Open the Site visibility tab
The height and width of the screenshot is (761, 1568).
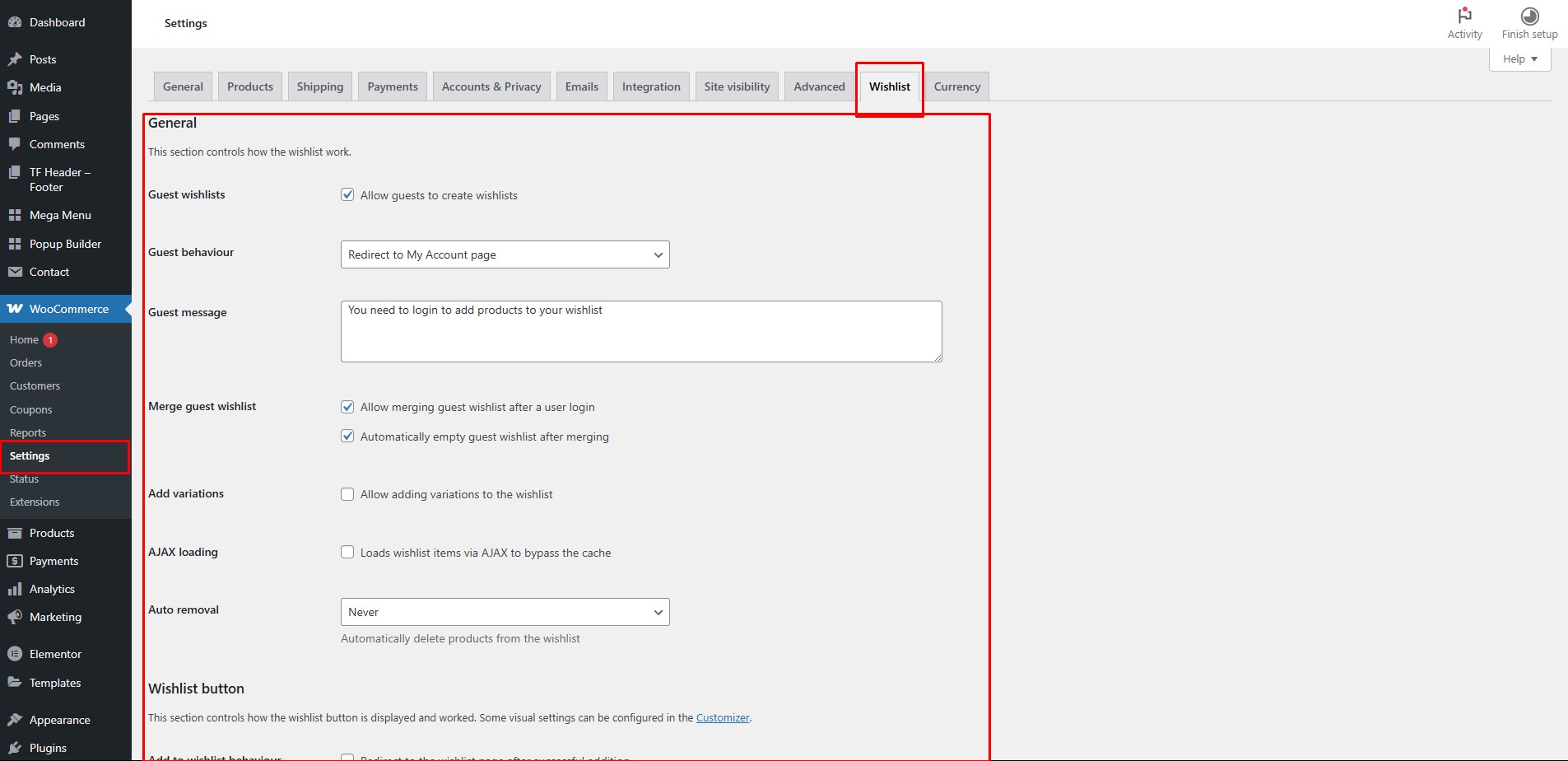[737, 86]
